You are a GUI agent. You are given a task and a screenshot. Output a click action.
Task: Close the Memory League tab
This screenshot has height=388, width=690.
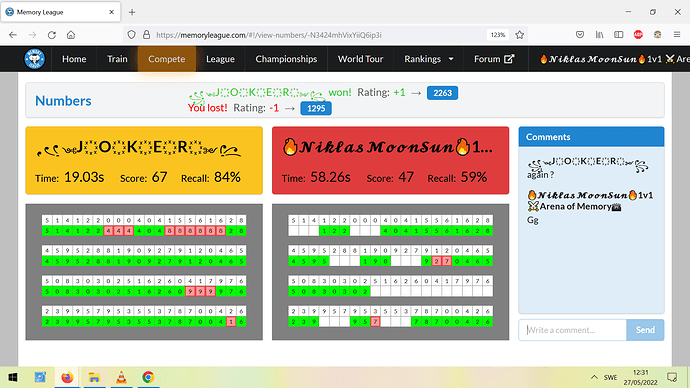pos(112,12)
